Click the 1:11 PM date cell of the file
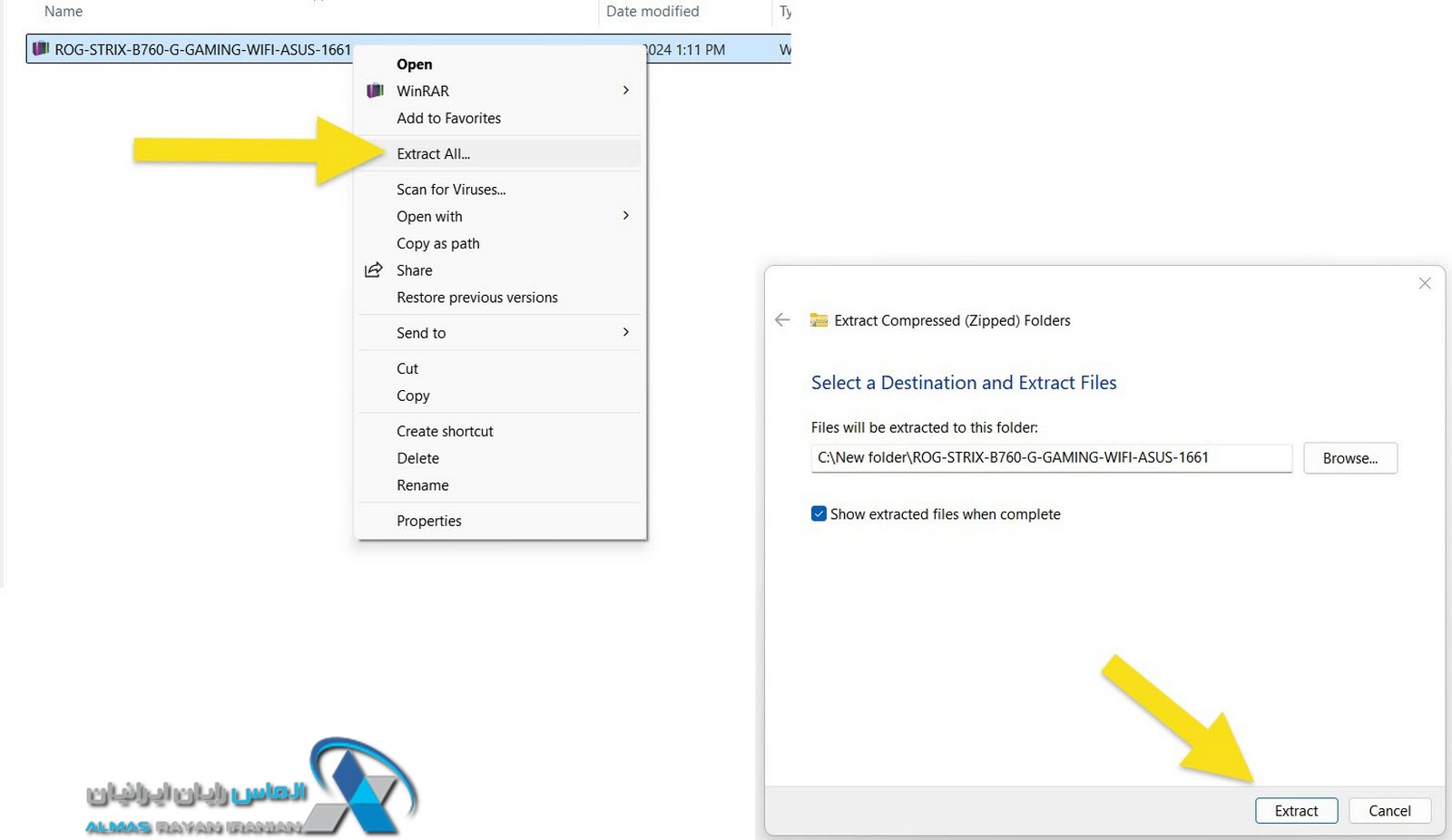 pyautogui.click(x=685, y=50)
